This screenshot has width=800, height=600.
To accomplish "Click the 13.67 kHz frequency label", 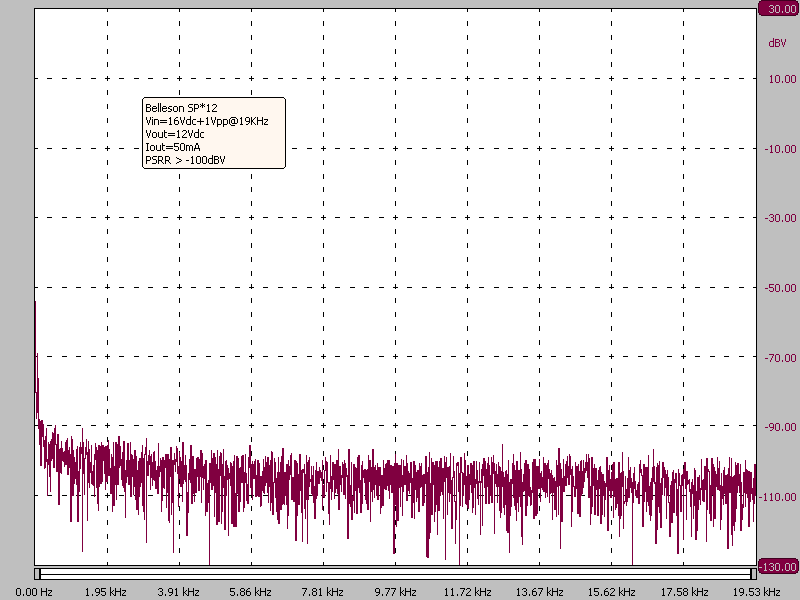I will point(539,592).
